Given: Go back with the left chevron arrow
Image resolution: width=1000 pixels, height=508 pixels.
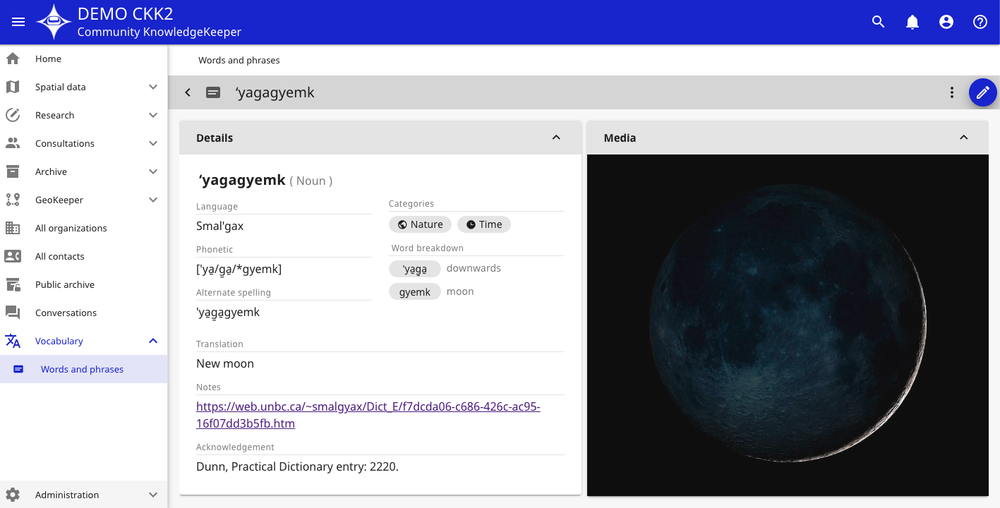Looking at the screenshot, I should [188, 92].
